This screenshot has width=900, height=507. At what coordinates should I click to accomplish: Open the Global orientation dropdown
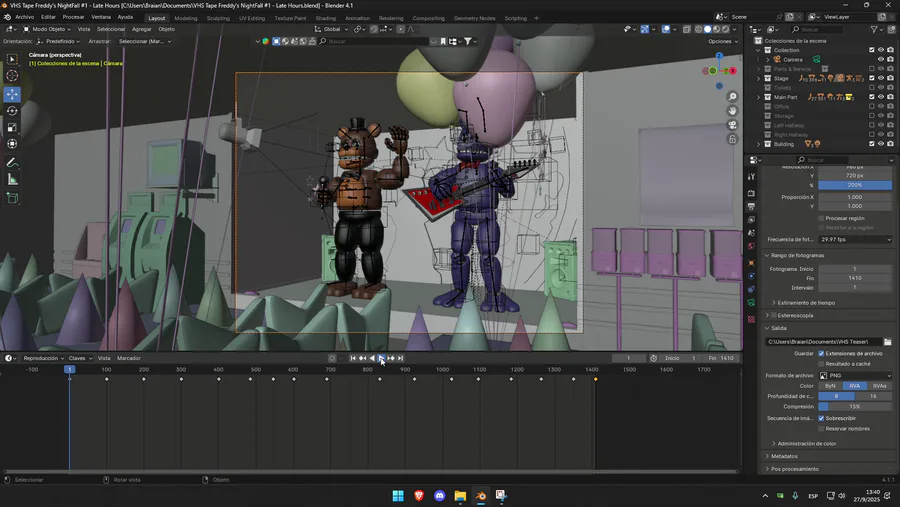(332, 29)
